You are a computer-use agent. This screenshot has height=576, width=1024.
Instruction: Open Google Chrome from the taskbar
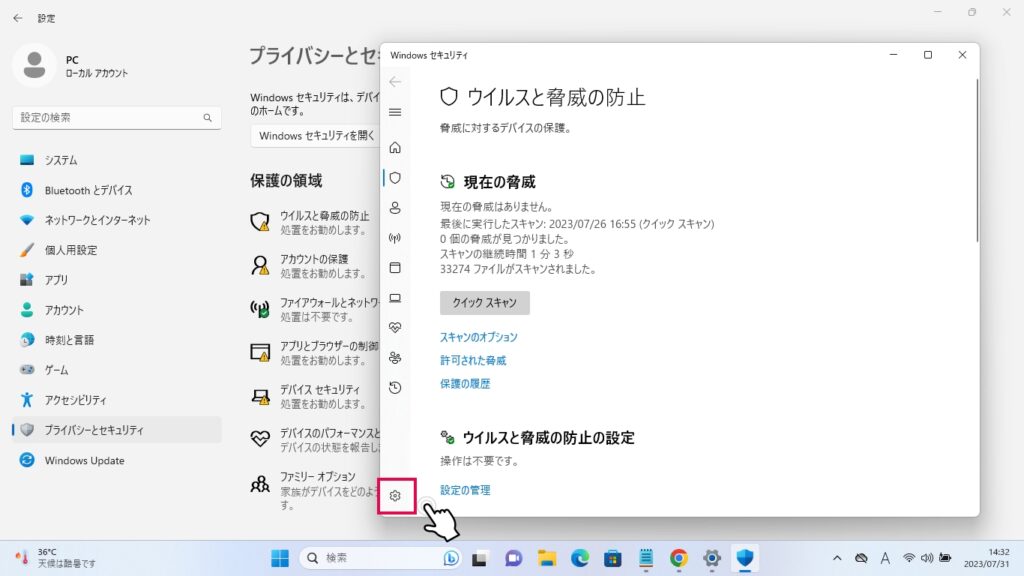coord(679,558)
